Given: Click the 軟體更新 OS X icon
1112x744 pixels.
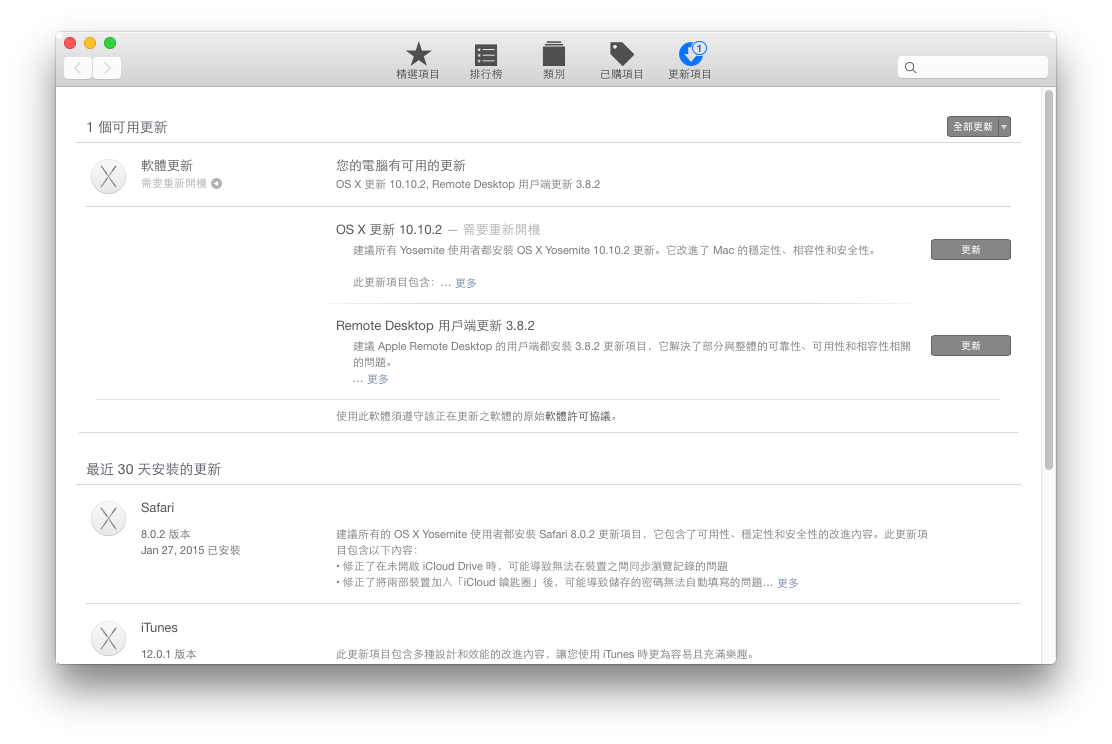Looking at the screenshot, I should pyautogui.click(x=109, y=177).
